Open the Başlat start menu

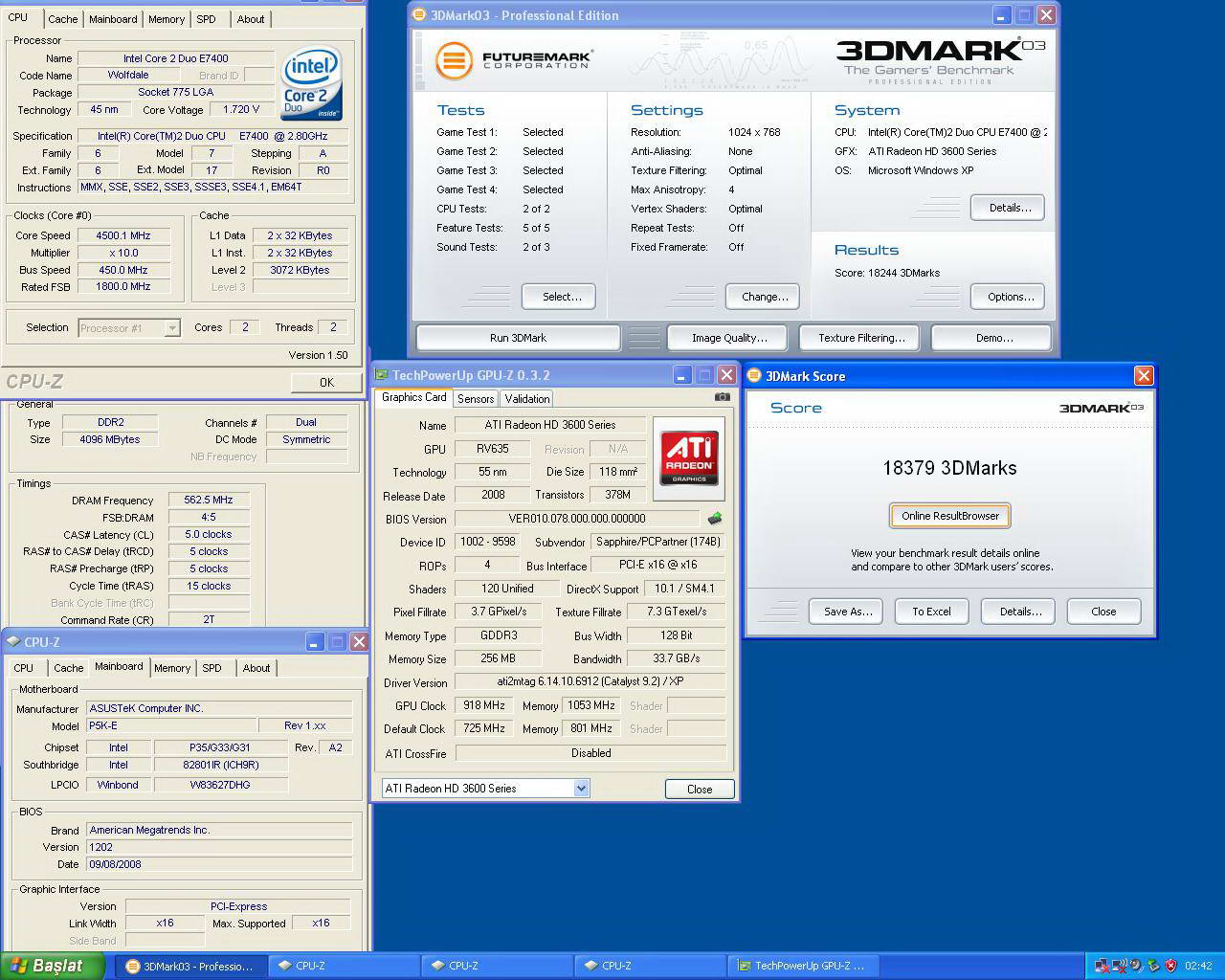(x=54, y=966)
